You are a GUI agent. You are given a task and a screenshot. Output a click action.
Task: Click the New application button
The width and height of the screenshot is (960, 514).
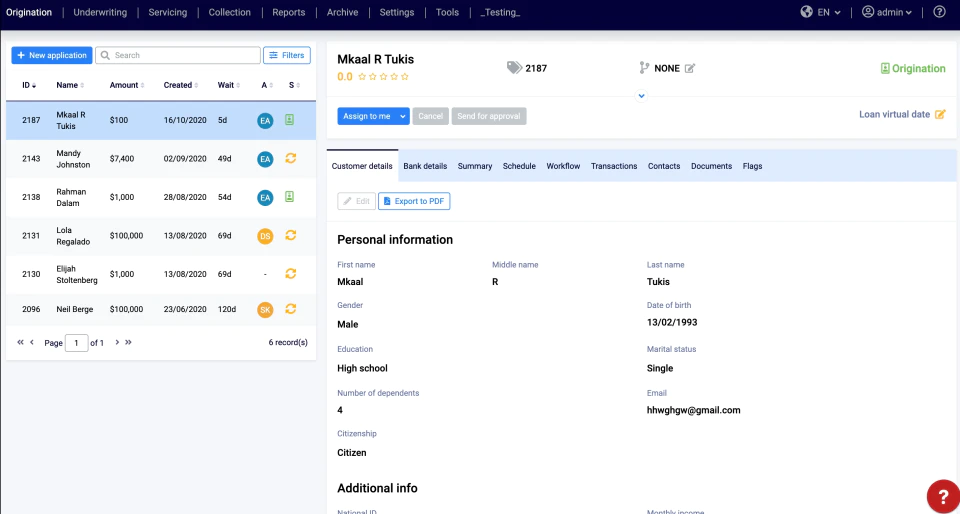[x=52, y=55]
